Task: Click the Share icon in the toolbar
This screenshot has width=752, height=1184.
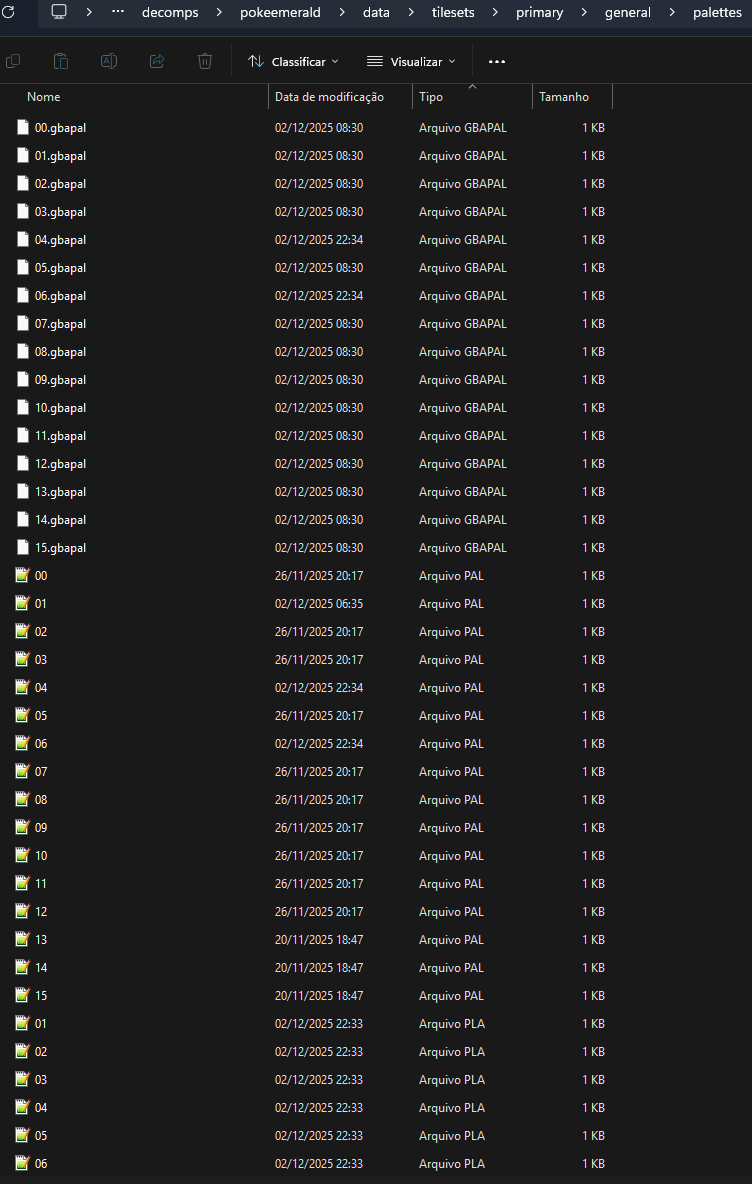Action: click(x=157, y=61)
